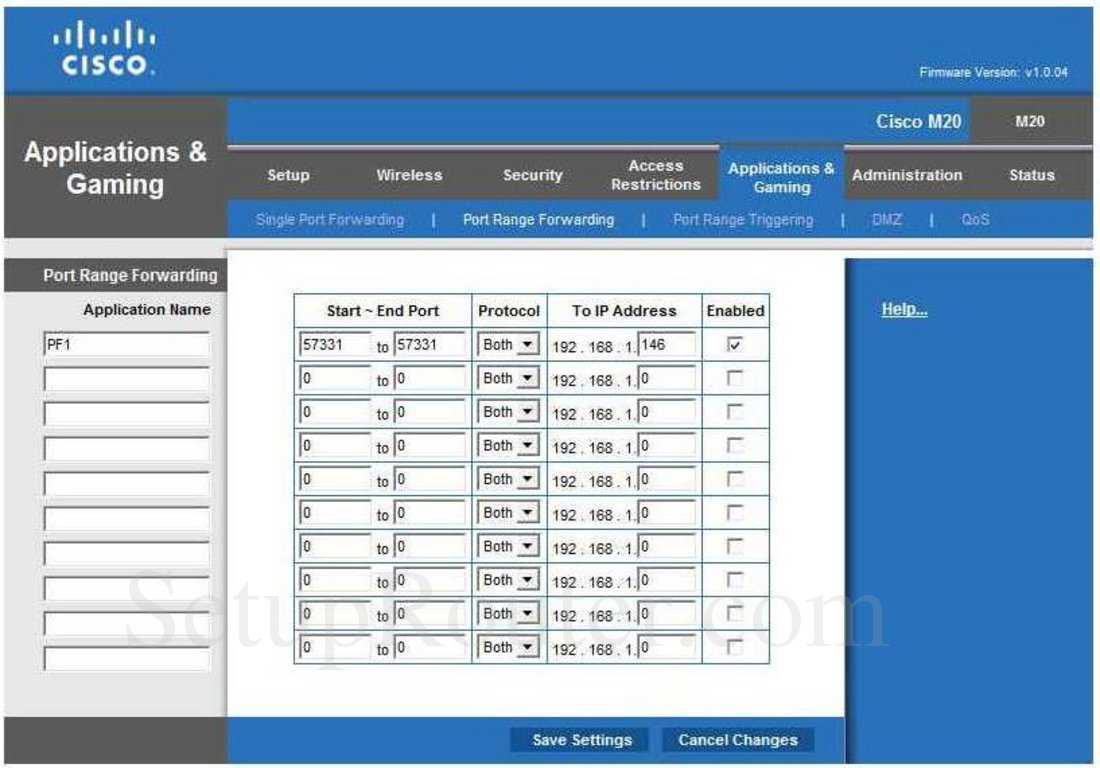Click the second application name field

pyautogui.click(x=126, y=379)
